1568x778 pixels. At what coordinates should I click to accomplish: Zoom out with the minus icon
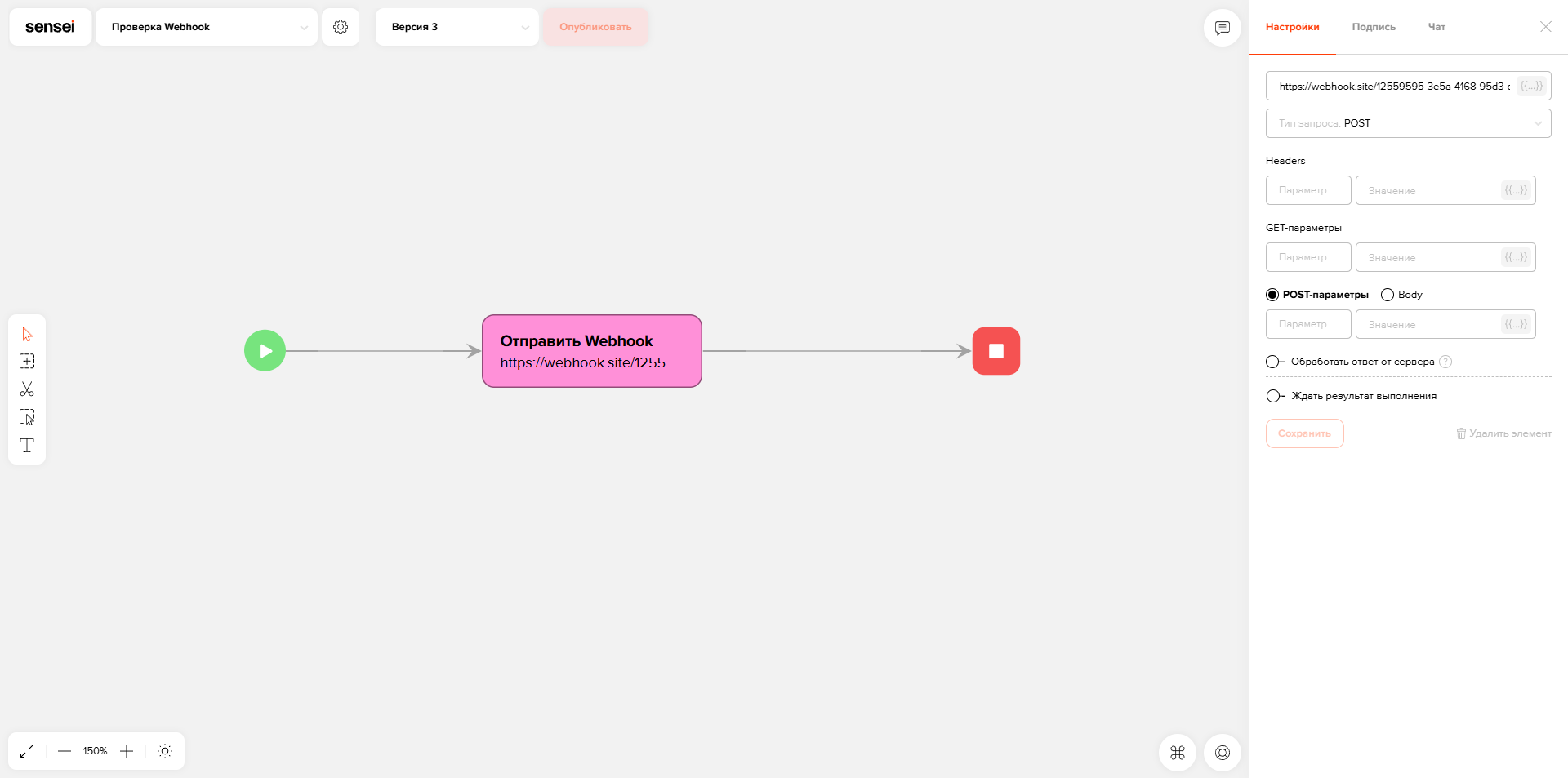pos(65,751)
